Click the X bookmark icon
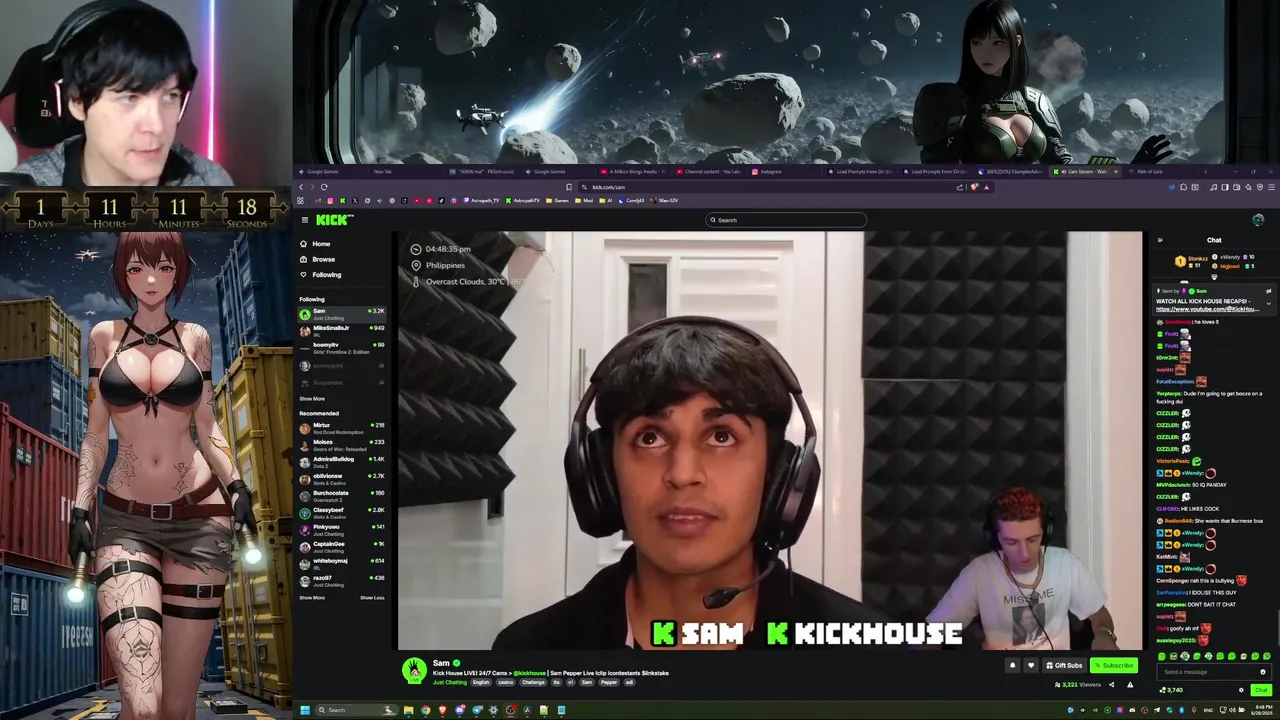 (354, 200)
